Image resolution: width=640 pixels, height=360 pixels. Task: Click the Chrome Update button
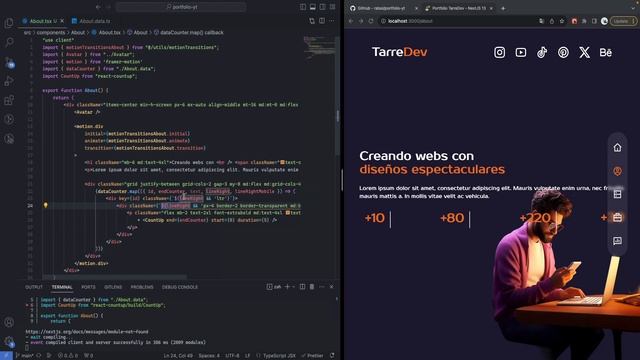click(623, 21)
